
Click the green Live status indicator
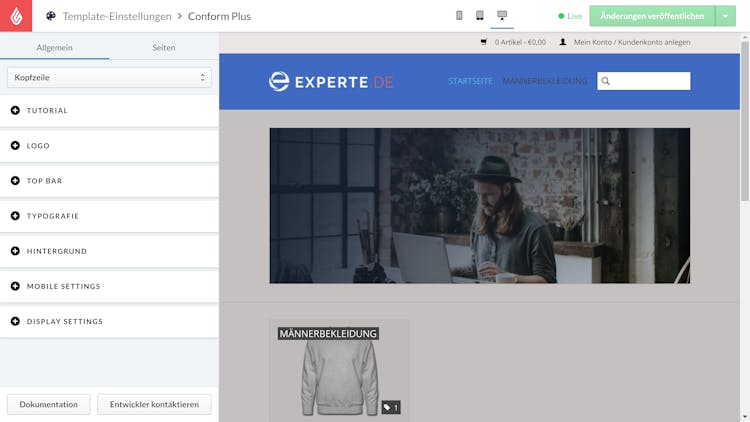pos(570,16)
